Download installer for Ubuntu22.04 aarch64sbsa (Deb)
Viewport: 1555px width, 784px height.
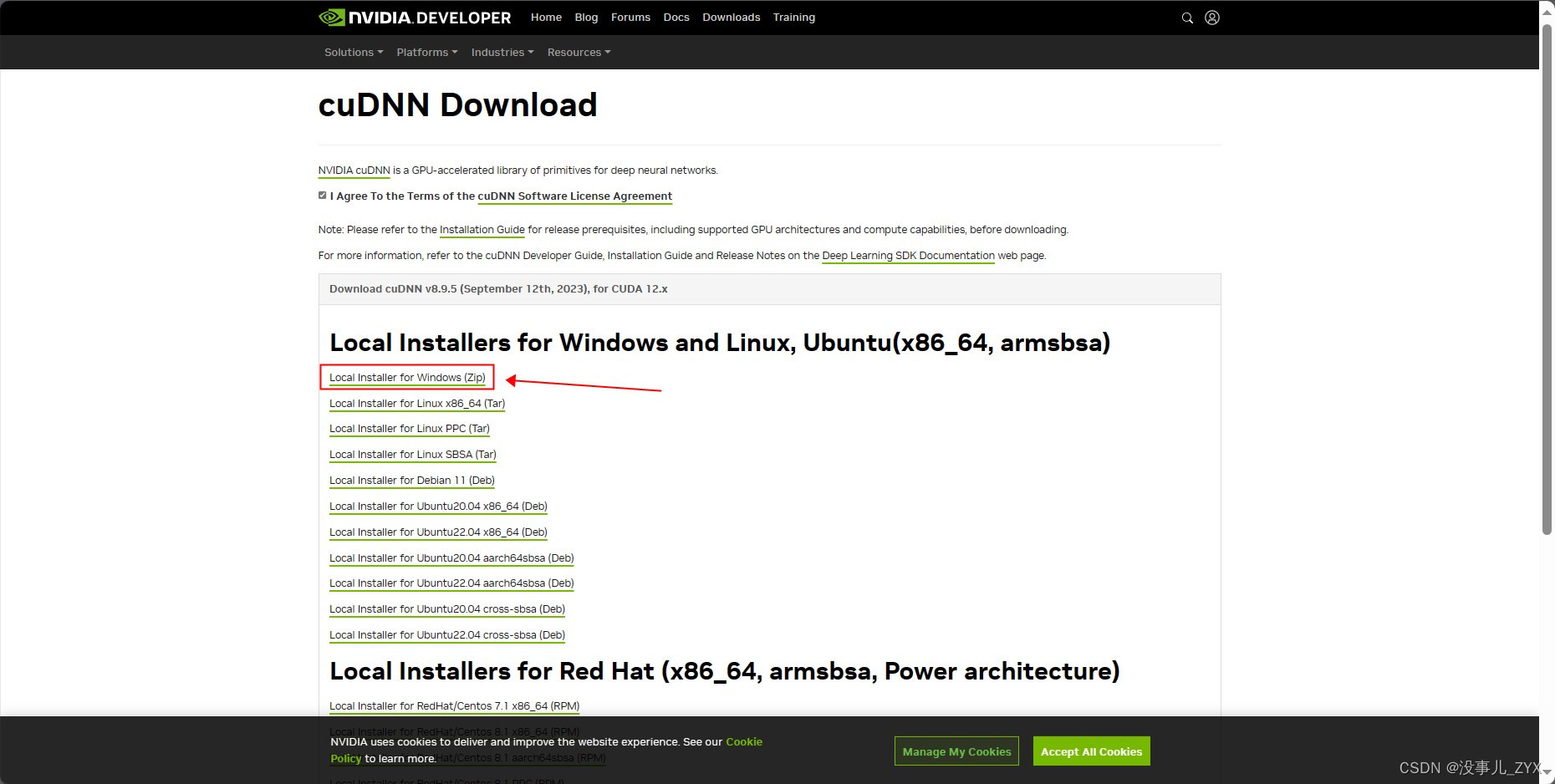pos(451,583)
